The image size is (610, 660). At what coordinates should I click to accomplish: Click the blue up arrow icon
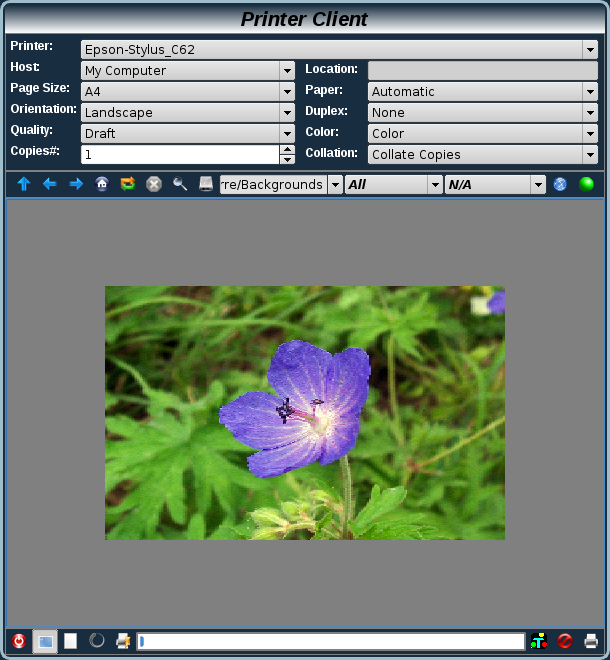(24, 184)
